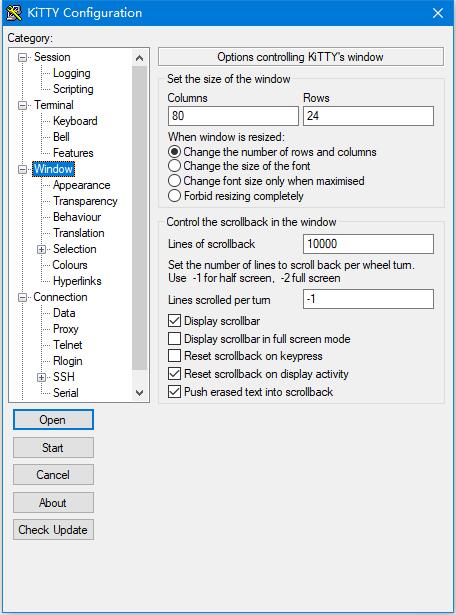Enable Display scrollbar in full screen mode
The width and height of the screenshot is (456, 615).
coord(259,339)
